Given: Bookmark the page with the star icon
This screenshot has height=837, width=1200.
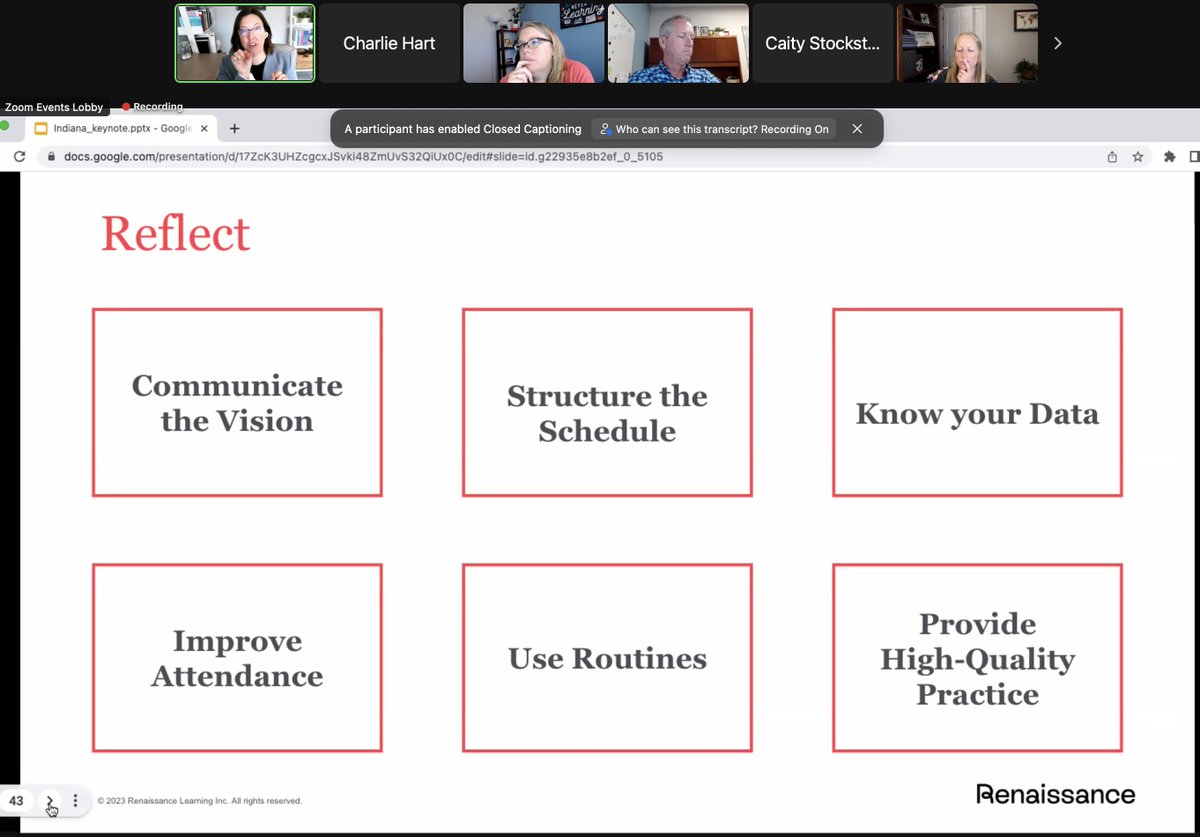Looking at the screenshot, I should point(1138,157).
